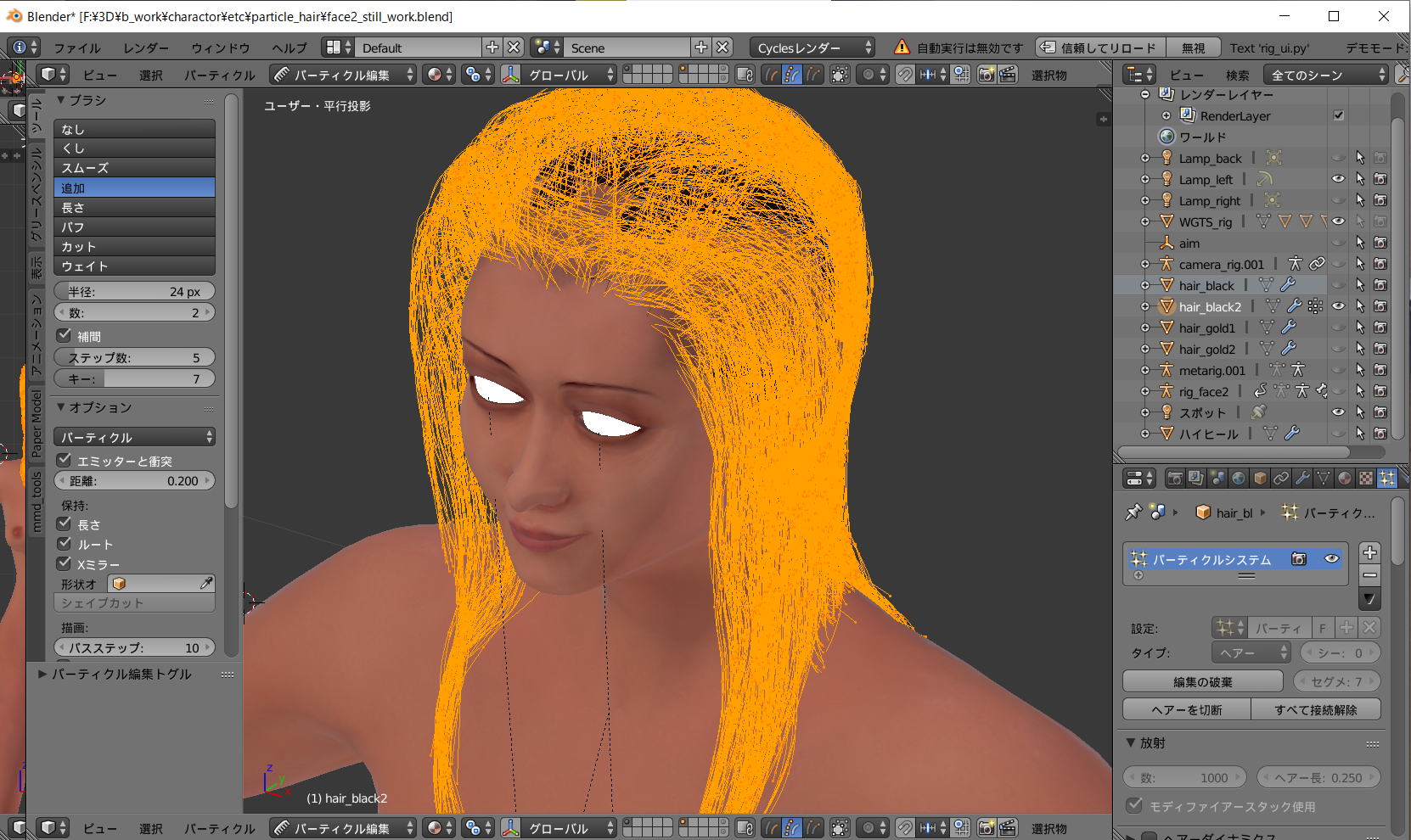Remove the selected particle system slot
This screenshot has width=1411, height=840.
tap(1369, 575)
